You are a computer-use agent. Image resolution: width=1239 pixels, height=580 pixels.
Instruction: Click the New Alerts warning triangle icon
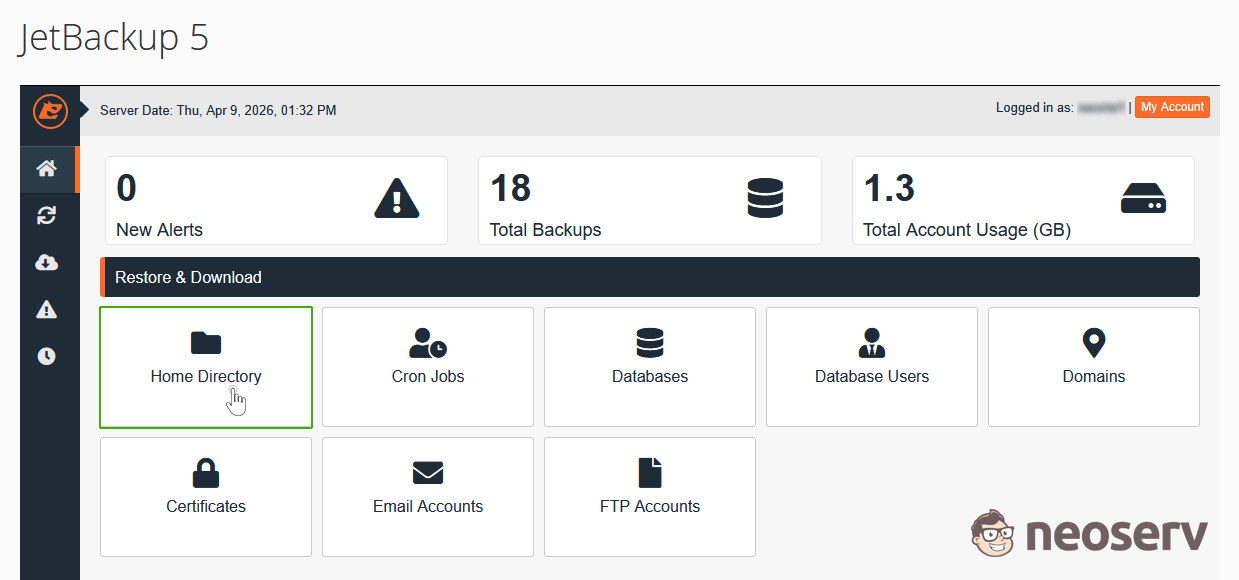click(x=396, y=198)
